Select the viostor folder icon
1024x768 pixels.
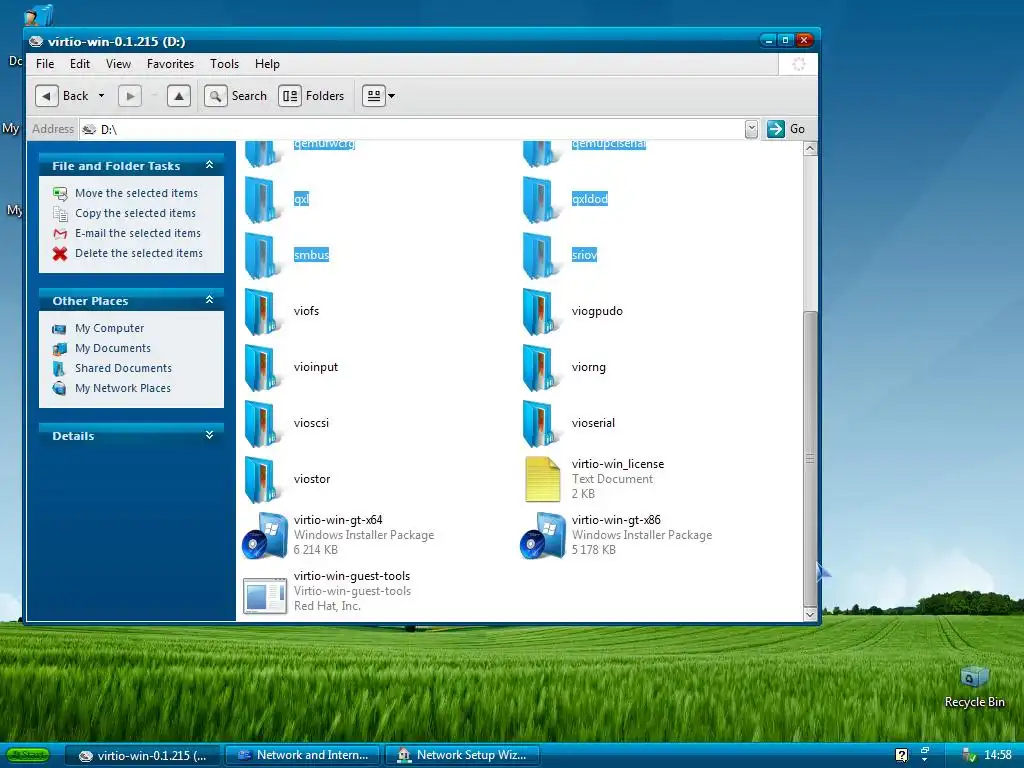(263, 481)
